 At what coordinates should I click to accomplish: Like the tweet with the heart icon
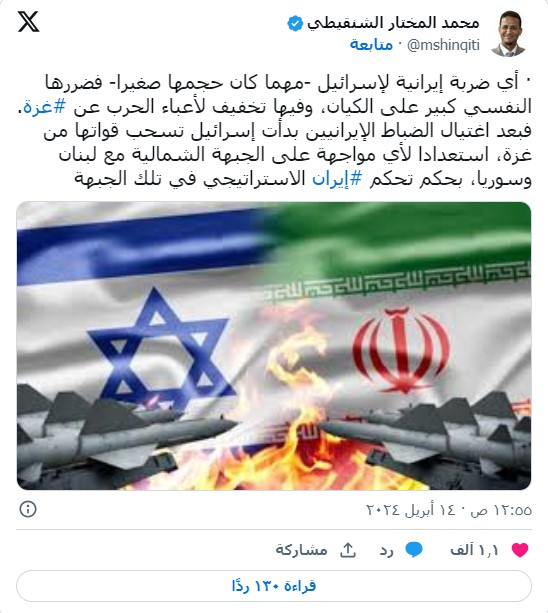point(520,550)
